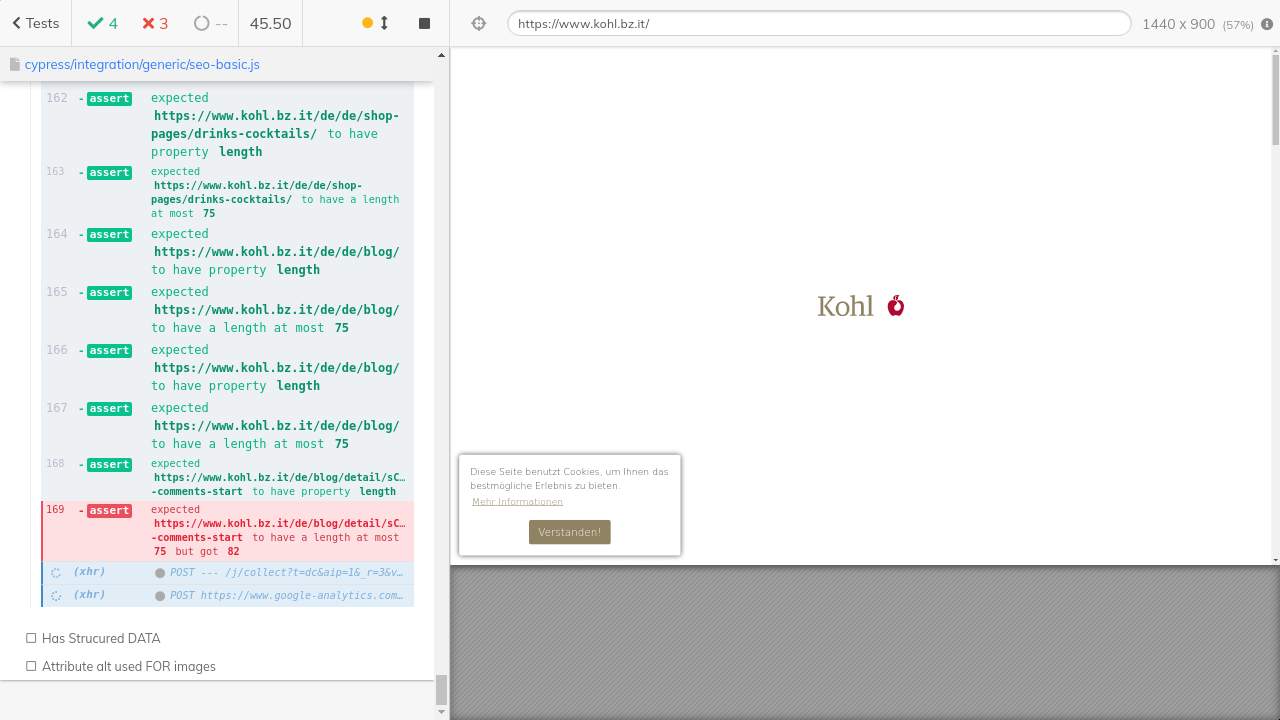Click the Kohl apple logo
The height and width of the screenshot is (720, 1280).
(x=861, y=306)
